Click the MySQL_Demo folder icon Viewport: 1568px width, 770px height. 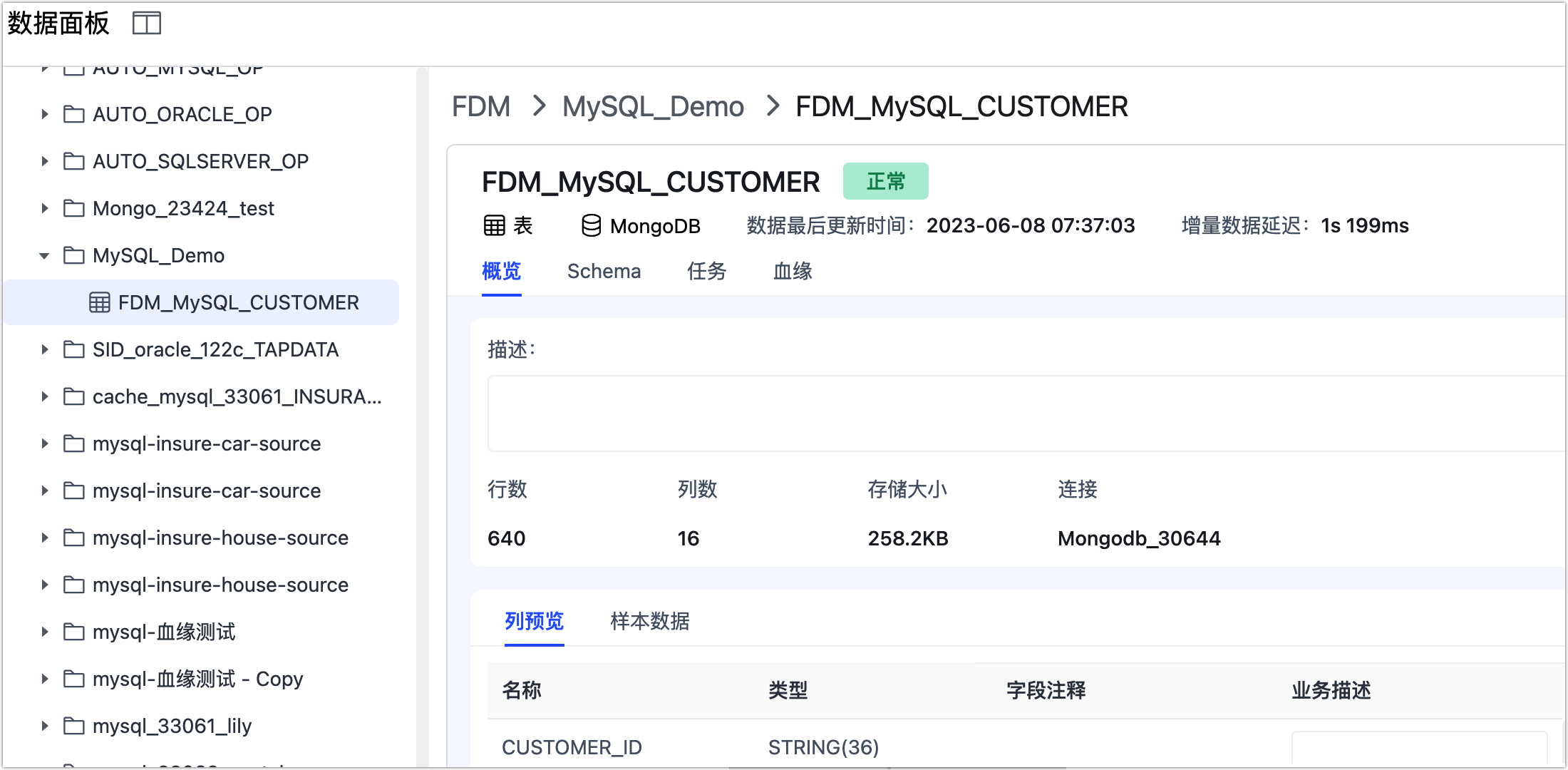(74, 255)
